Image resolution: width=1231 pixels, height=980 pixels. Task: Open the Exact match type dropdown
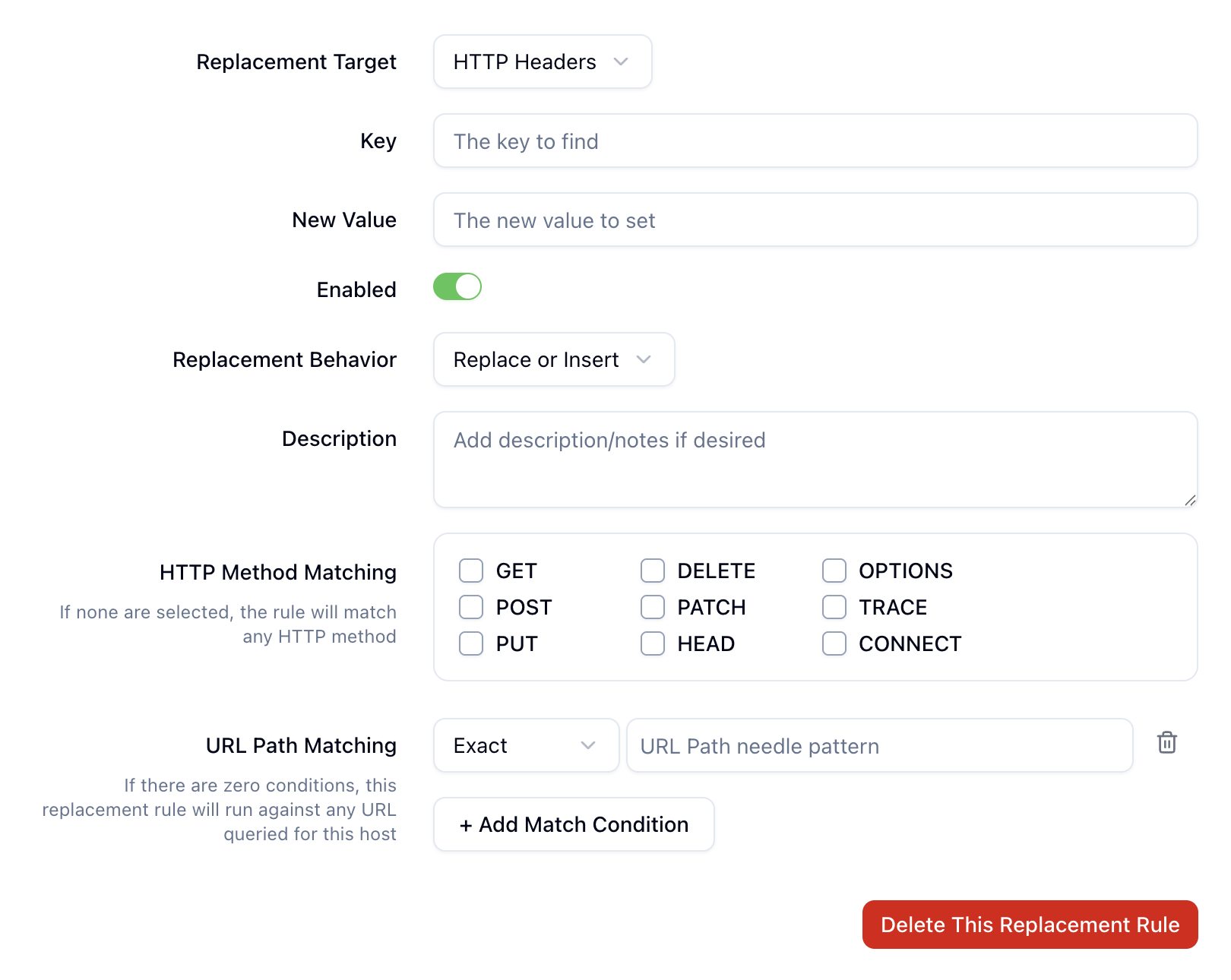tap(526, 745)
